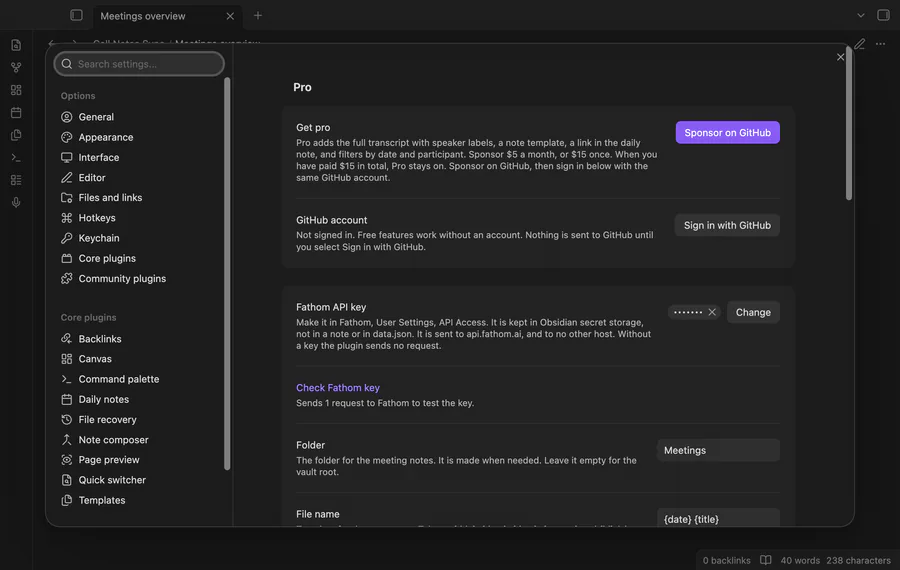Click the settings sidebar scrollbar
900x570 pixels.
click(227, 274)
